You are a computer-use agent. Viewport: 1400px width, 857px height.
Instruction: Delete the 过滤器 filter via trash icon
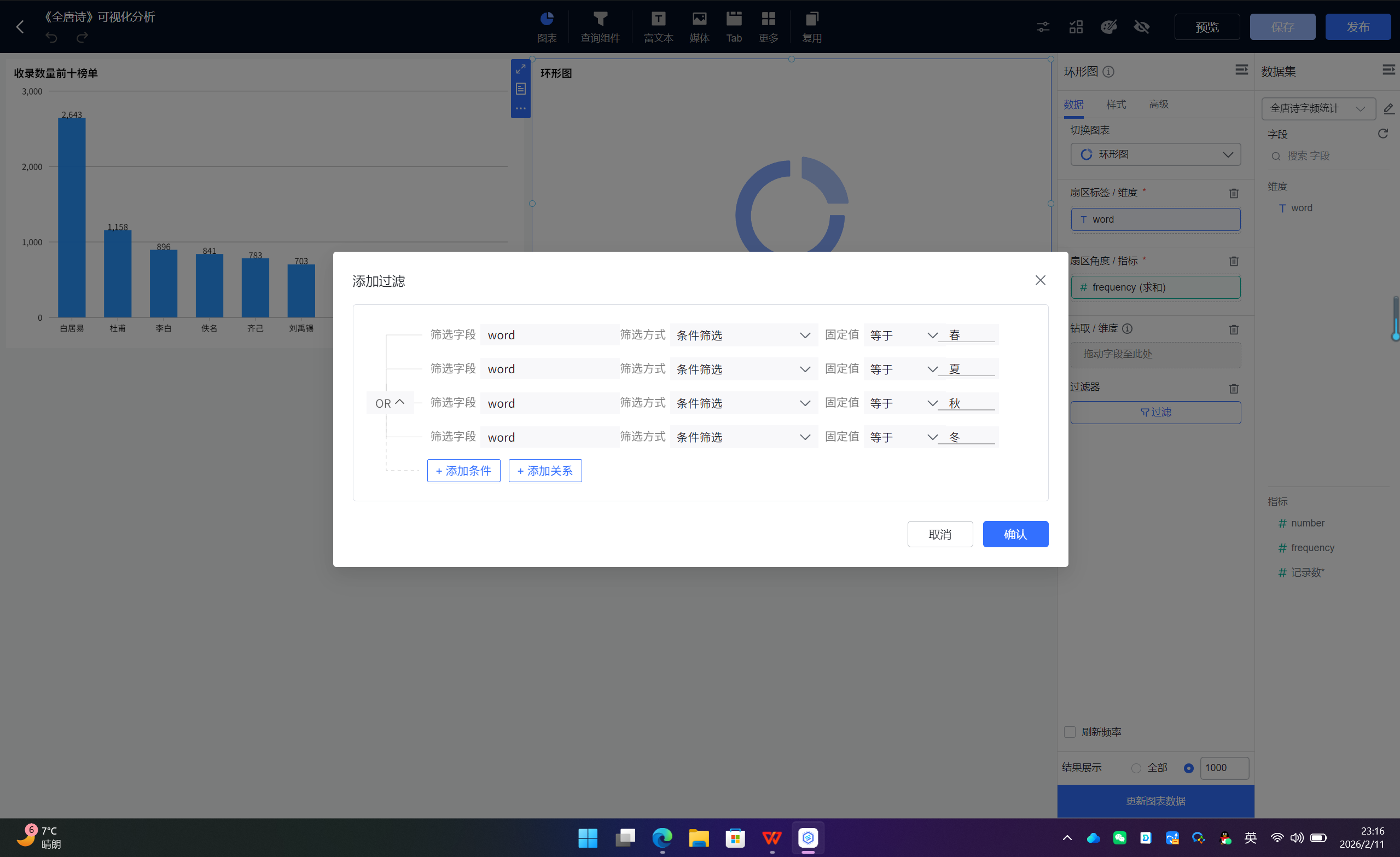(1234, 389)
